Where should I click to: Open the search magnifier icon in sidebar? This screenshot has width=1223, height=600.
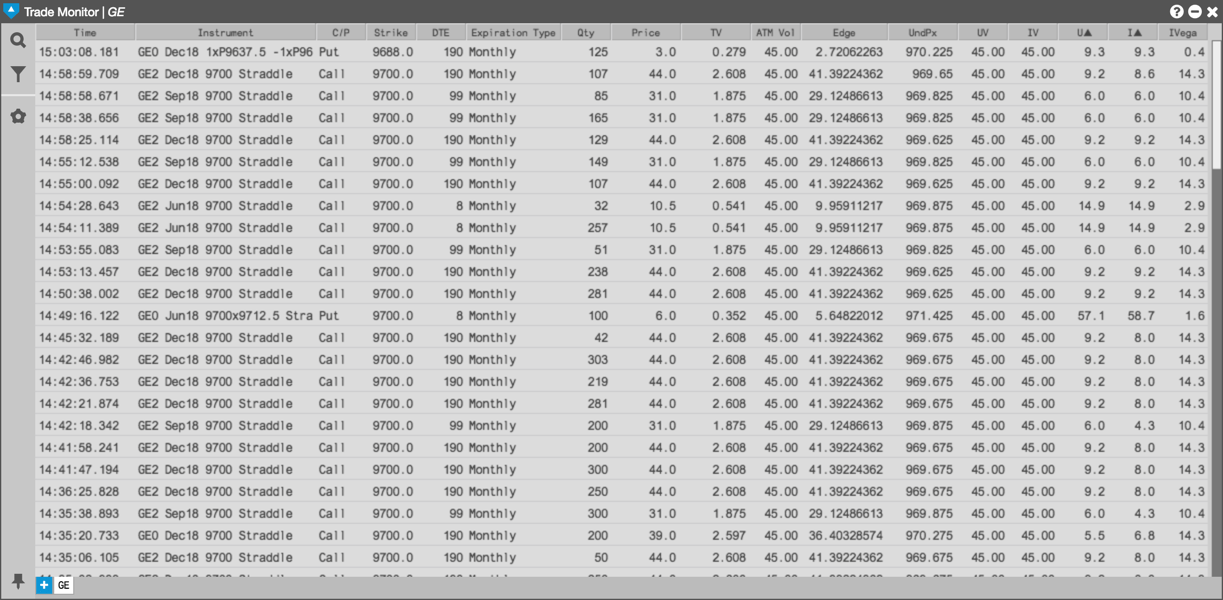pyautogui.click(x=18, y=41)
